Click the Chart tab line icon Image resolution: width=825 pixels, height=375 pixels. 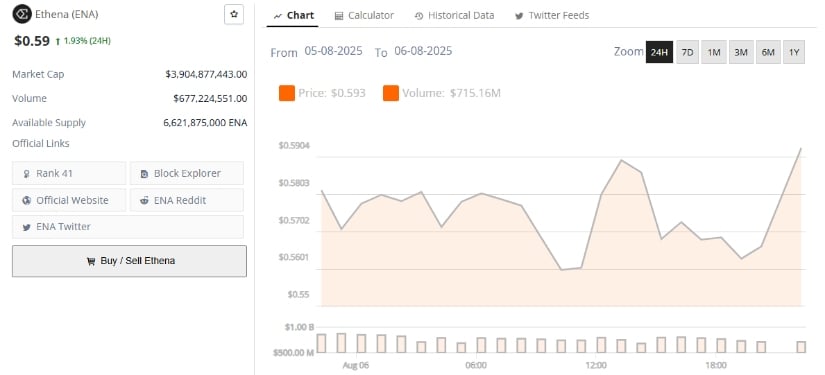(x=278, y=16)
